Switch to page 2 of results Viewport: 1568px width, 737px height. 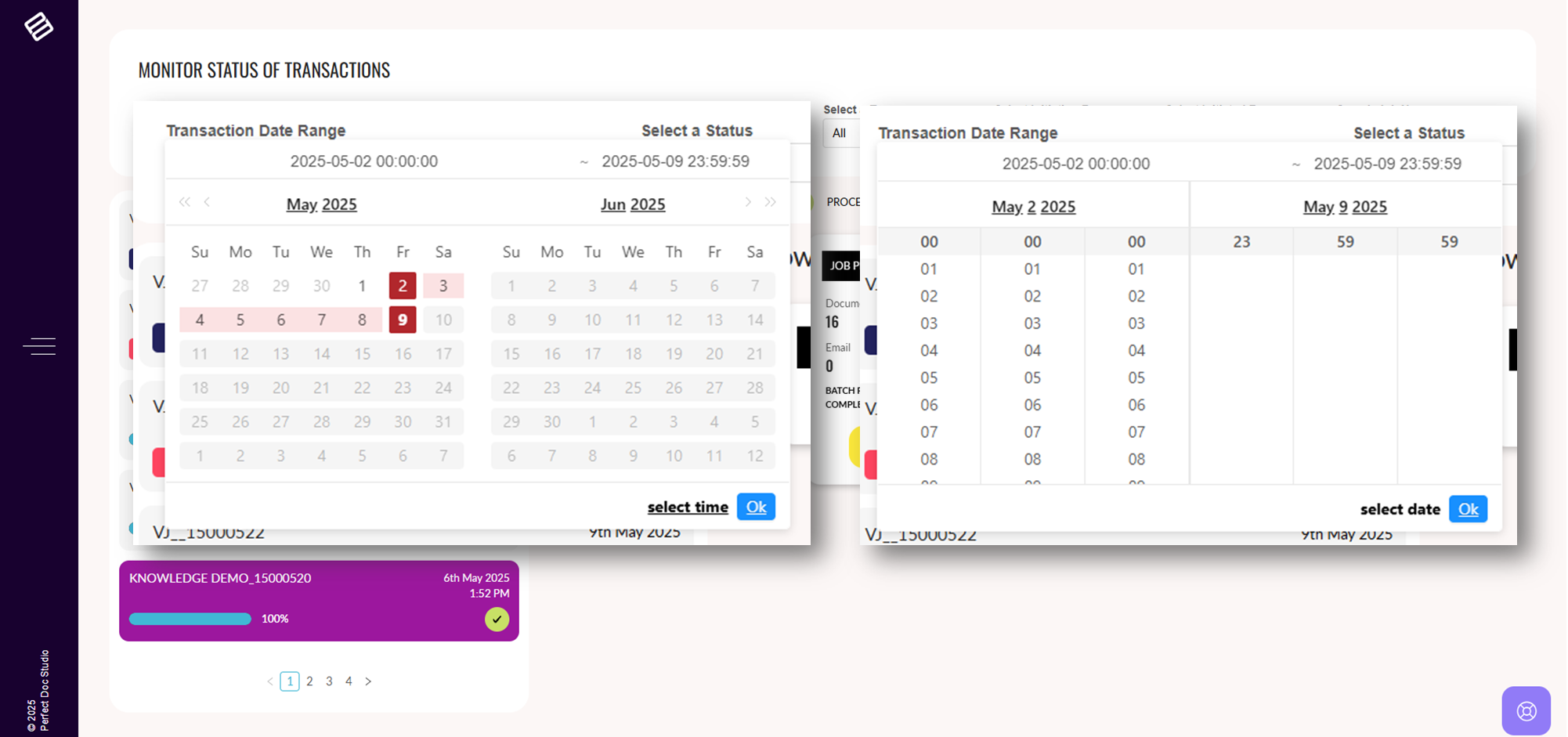point(309,681)
